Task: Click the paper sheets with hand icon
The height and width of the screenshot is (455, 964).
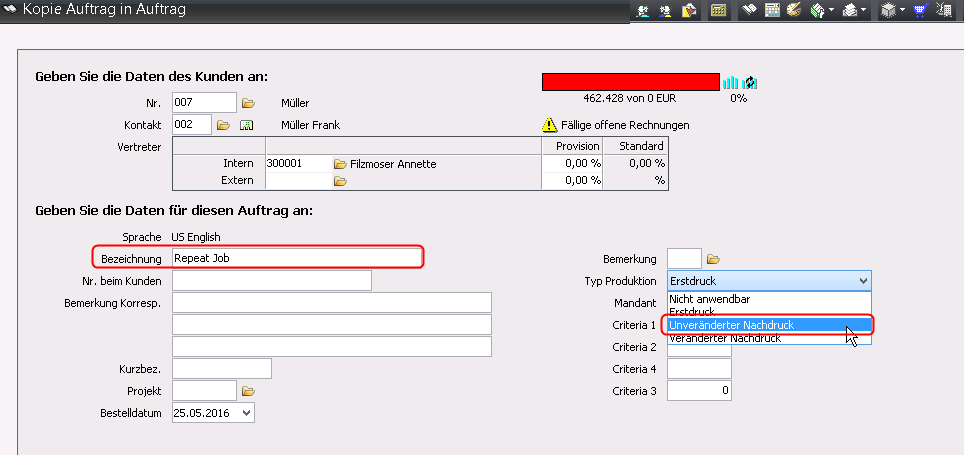Action: (x=818, y=10)
